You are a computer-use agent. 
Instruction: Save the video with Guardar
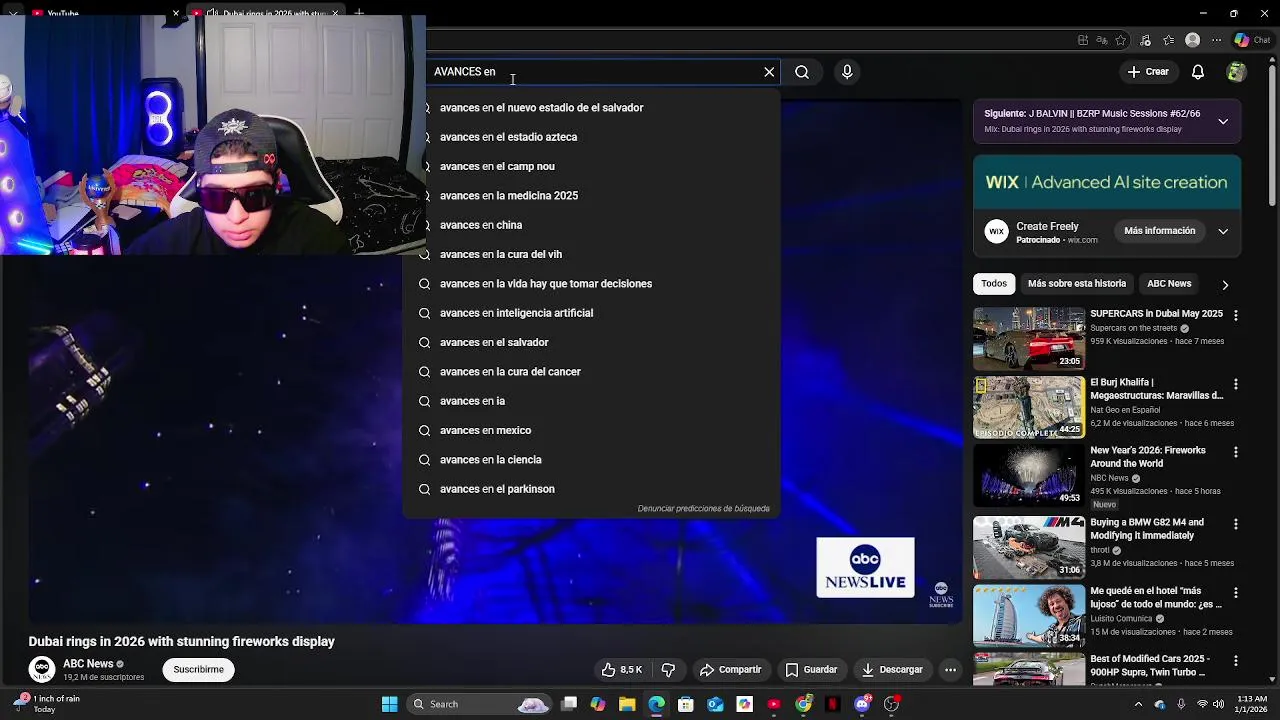pos(811,670)
